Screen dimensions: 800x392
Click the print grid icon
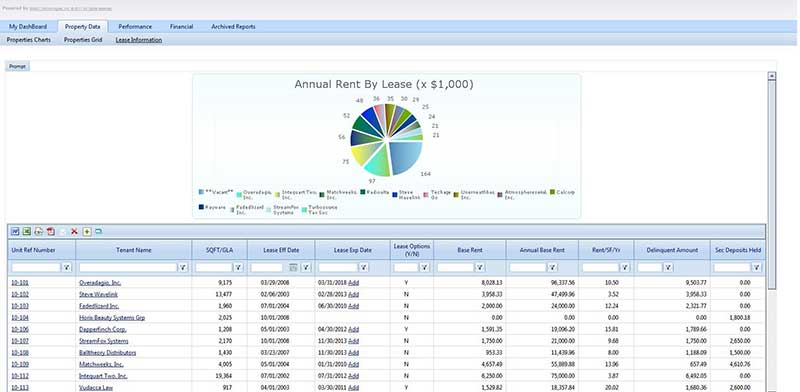tap(39, 232)
